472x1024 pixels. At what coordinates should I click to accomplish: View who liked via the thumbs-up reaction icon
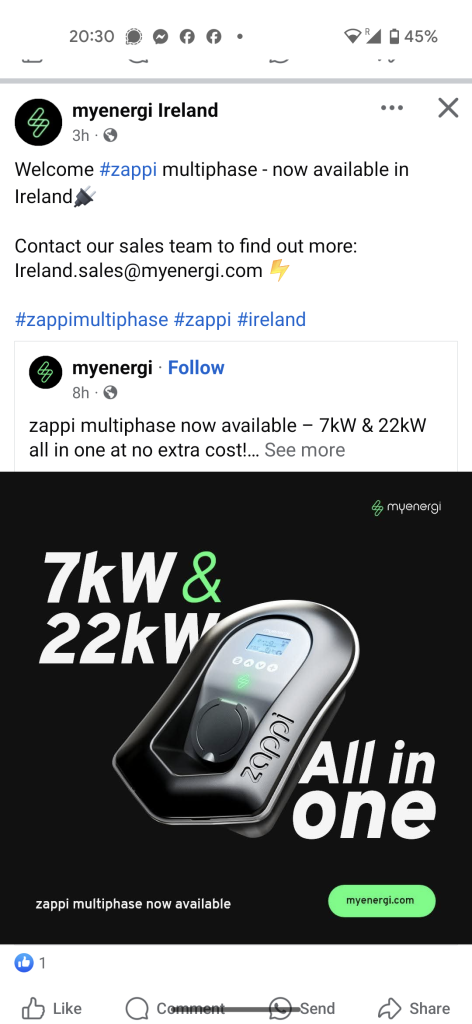coord(24,962)
